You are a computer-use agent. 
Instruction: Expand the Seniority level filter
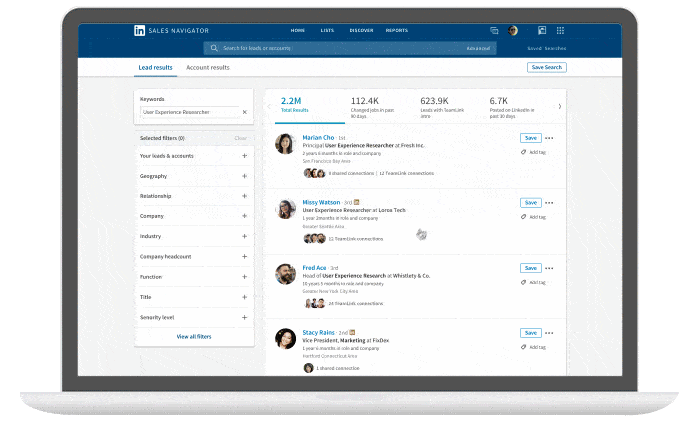pyautogui.click(x=244, y=317)
